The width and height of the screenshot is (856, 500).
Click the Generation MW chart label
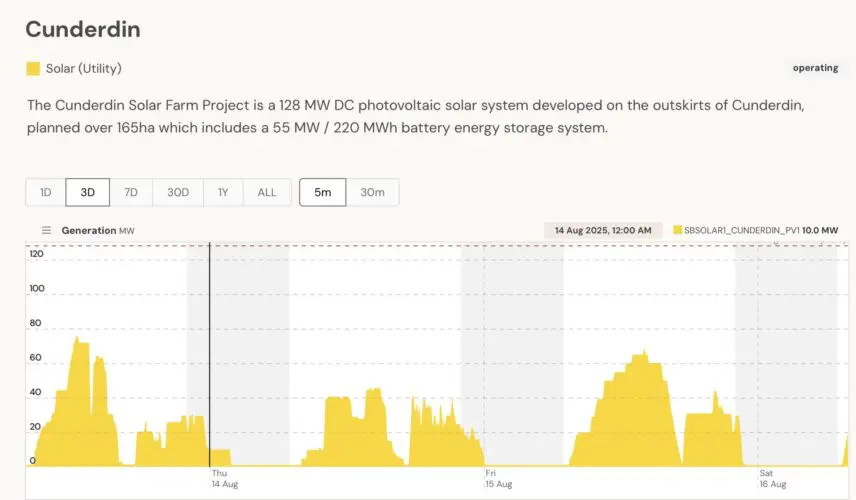point(97,230)
